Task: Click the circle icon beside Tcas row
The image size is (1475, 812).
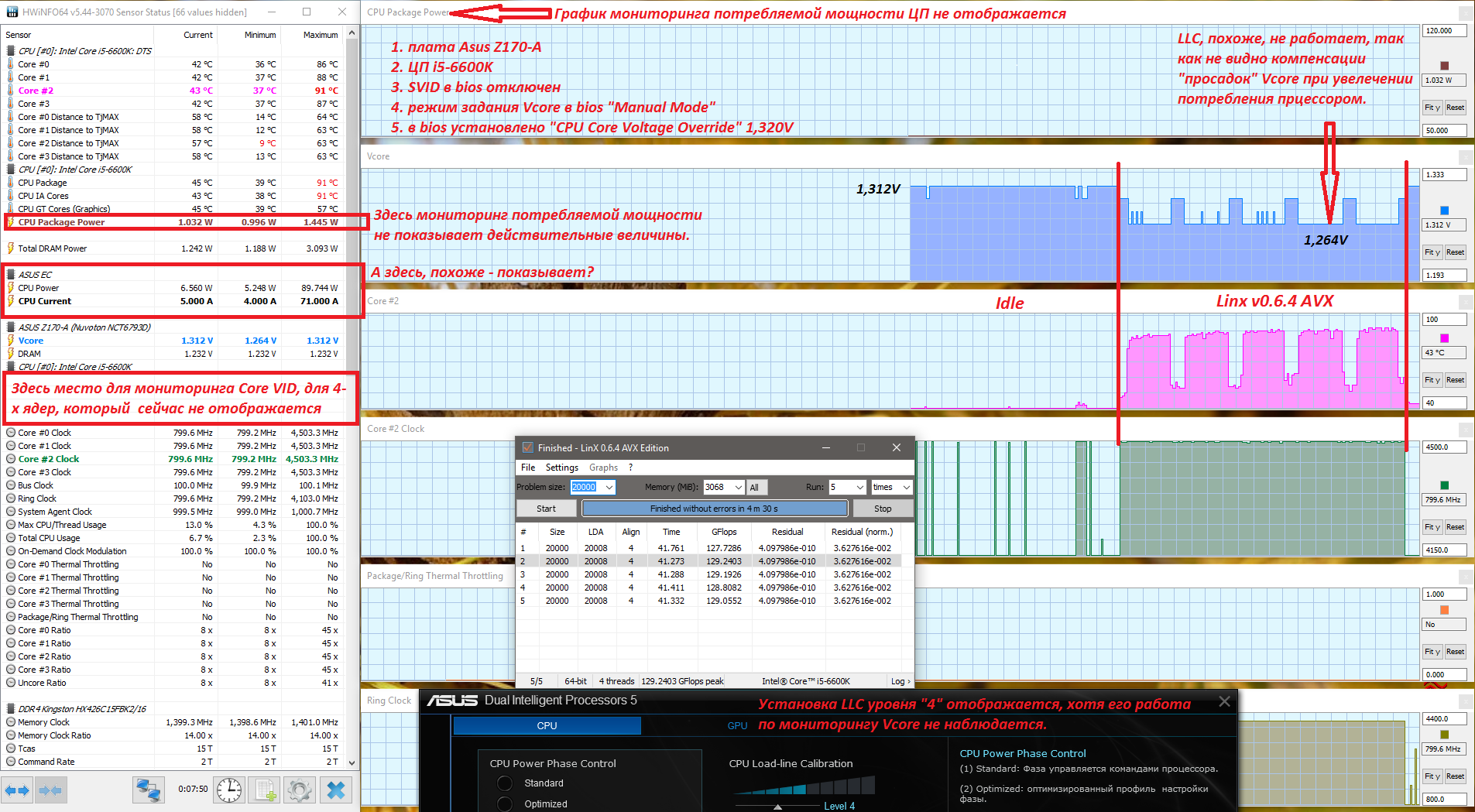Action: pos(11,749)
